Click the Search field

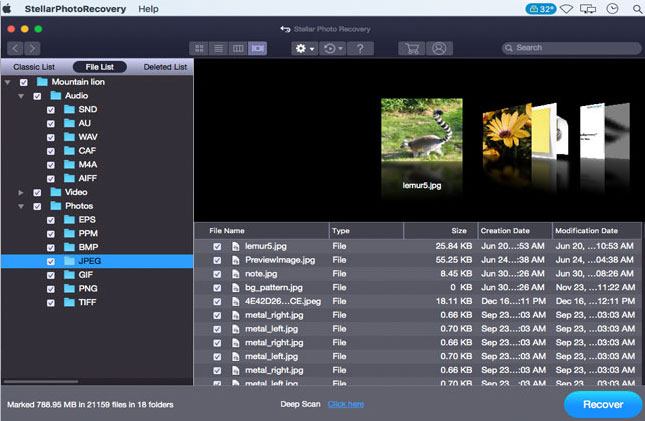[x=571, y=48]
